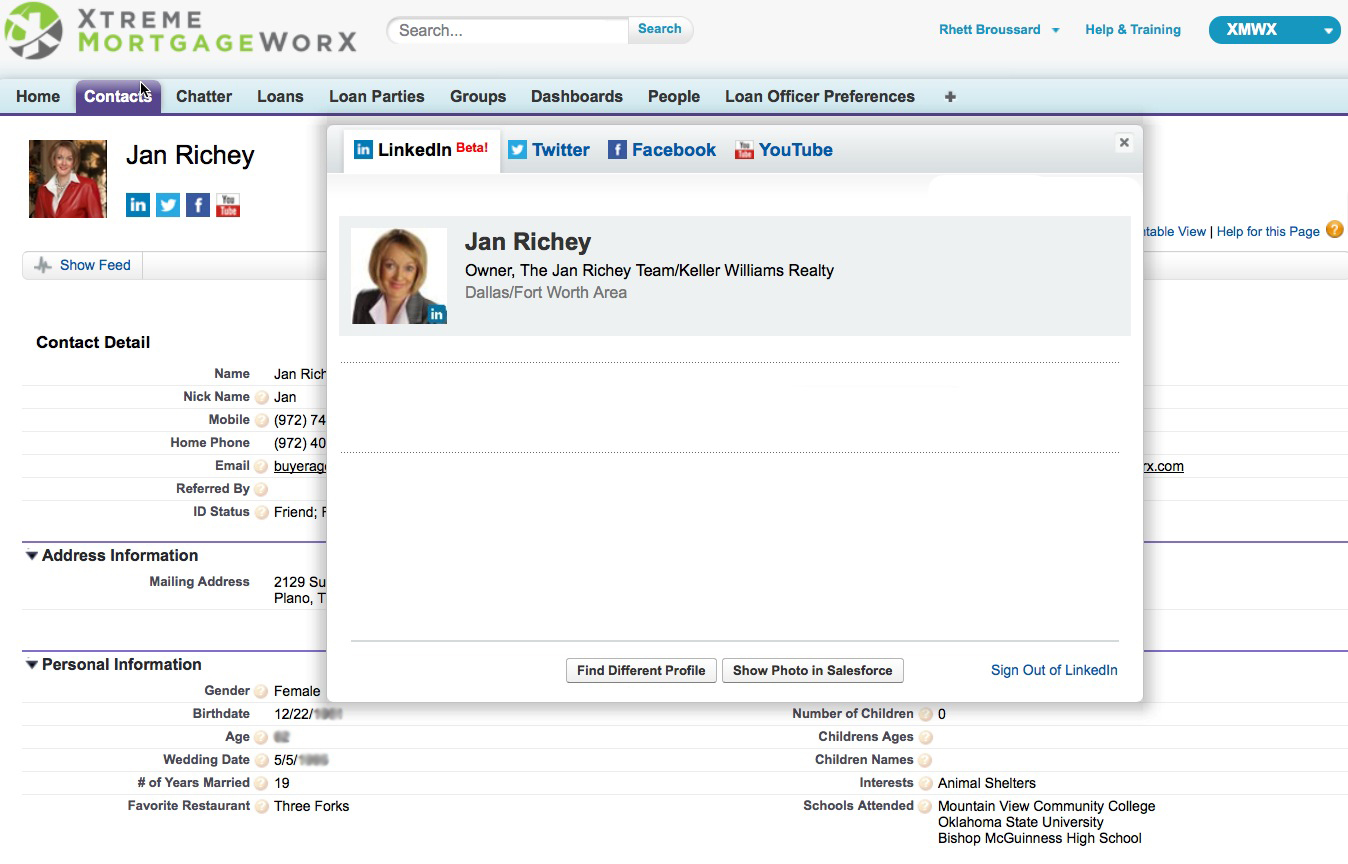Click the buyeragent email address link

301,467
